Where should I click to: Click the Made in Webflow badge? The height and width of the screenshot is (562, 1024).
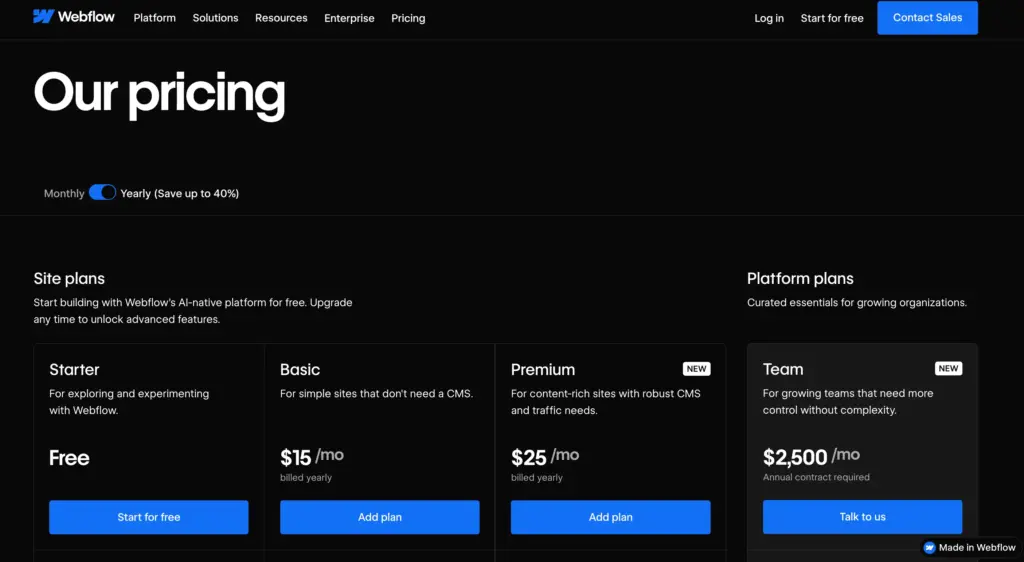[970, 548]
